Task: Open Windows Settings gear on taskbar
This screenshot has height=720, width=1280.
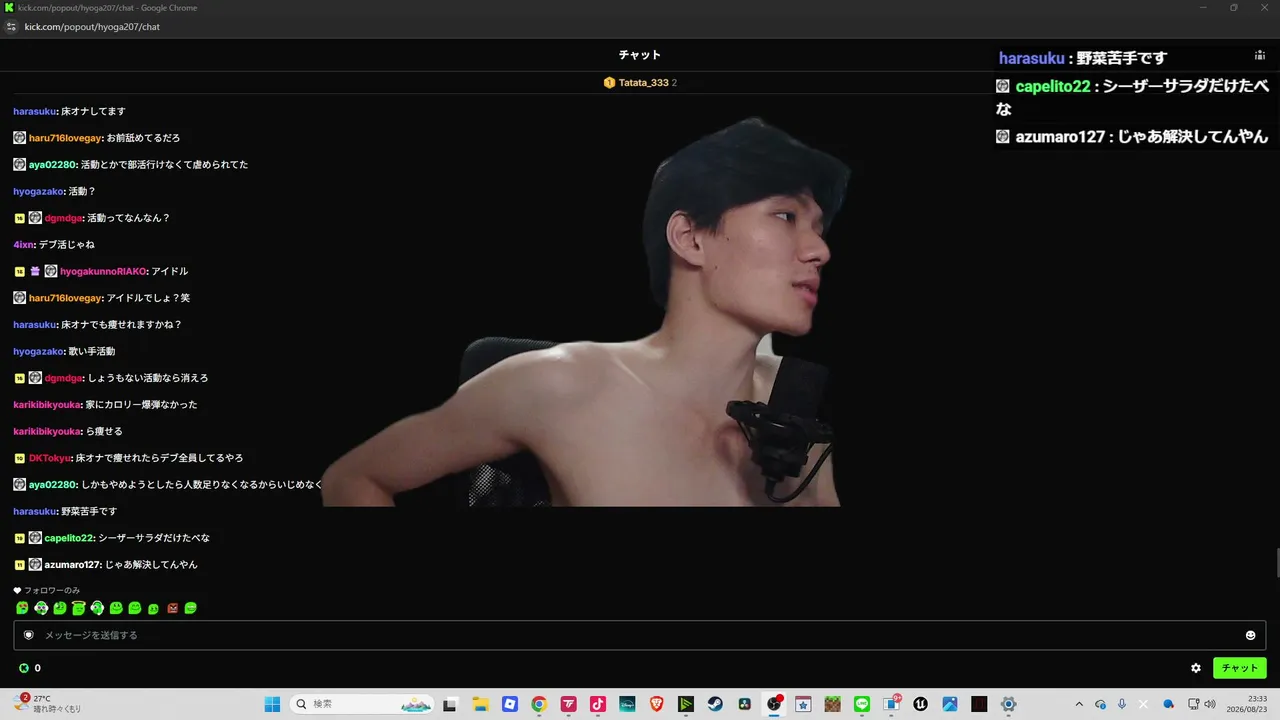Action: [x=1008, y=704]
